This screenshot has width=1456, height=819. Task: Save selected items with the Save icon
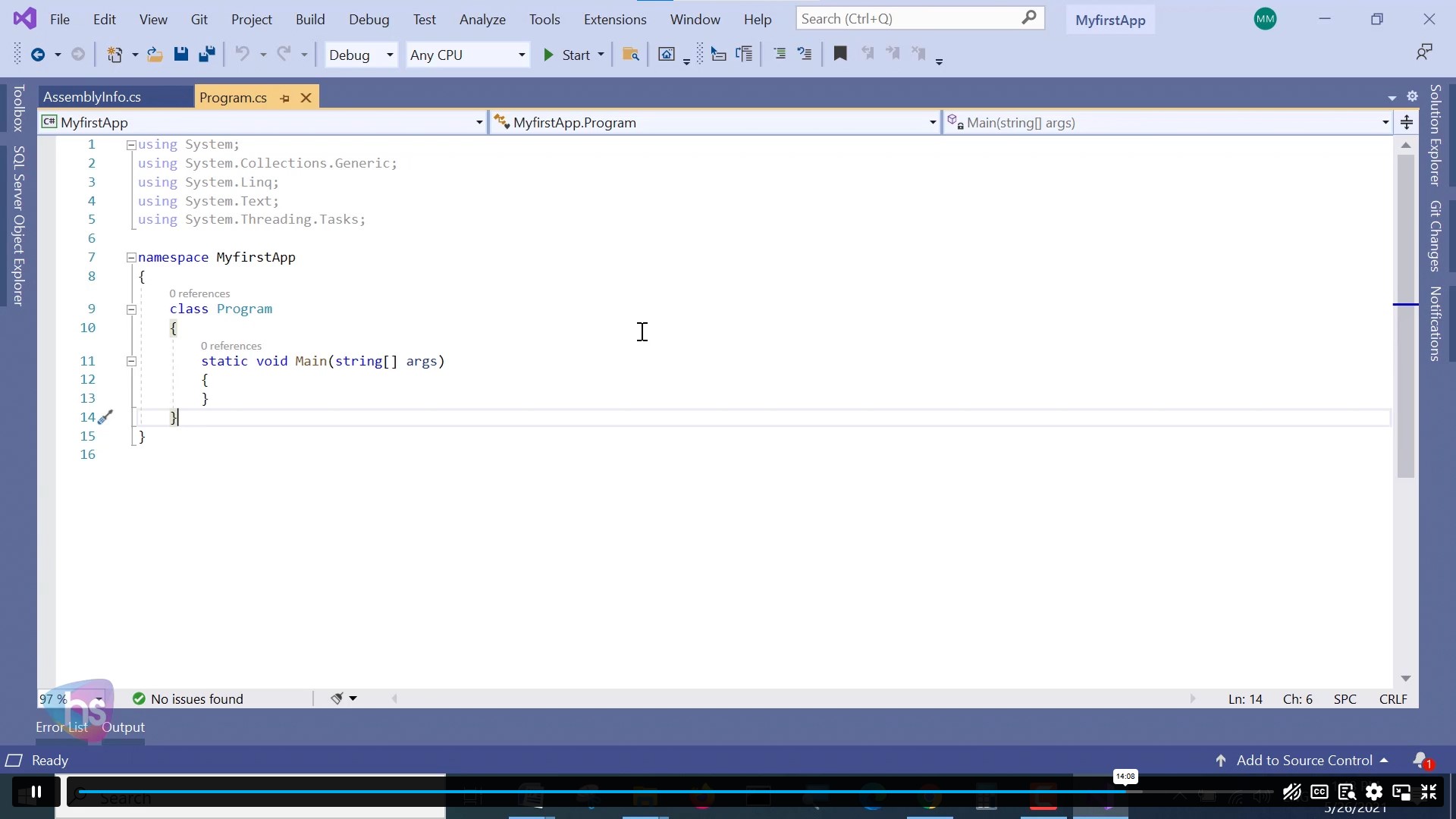pyautogui.click(x=181, y=54)
